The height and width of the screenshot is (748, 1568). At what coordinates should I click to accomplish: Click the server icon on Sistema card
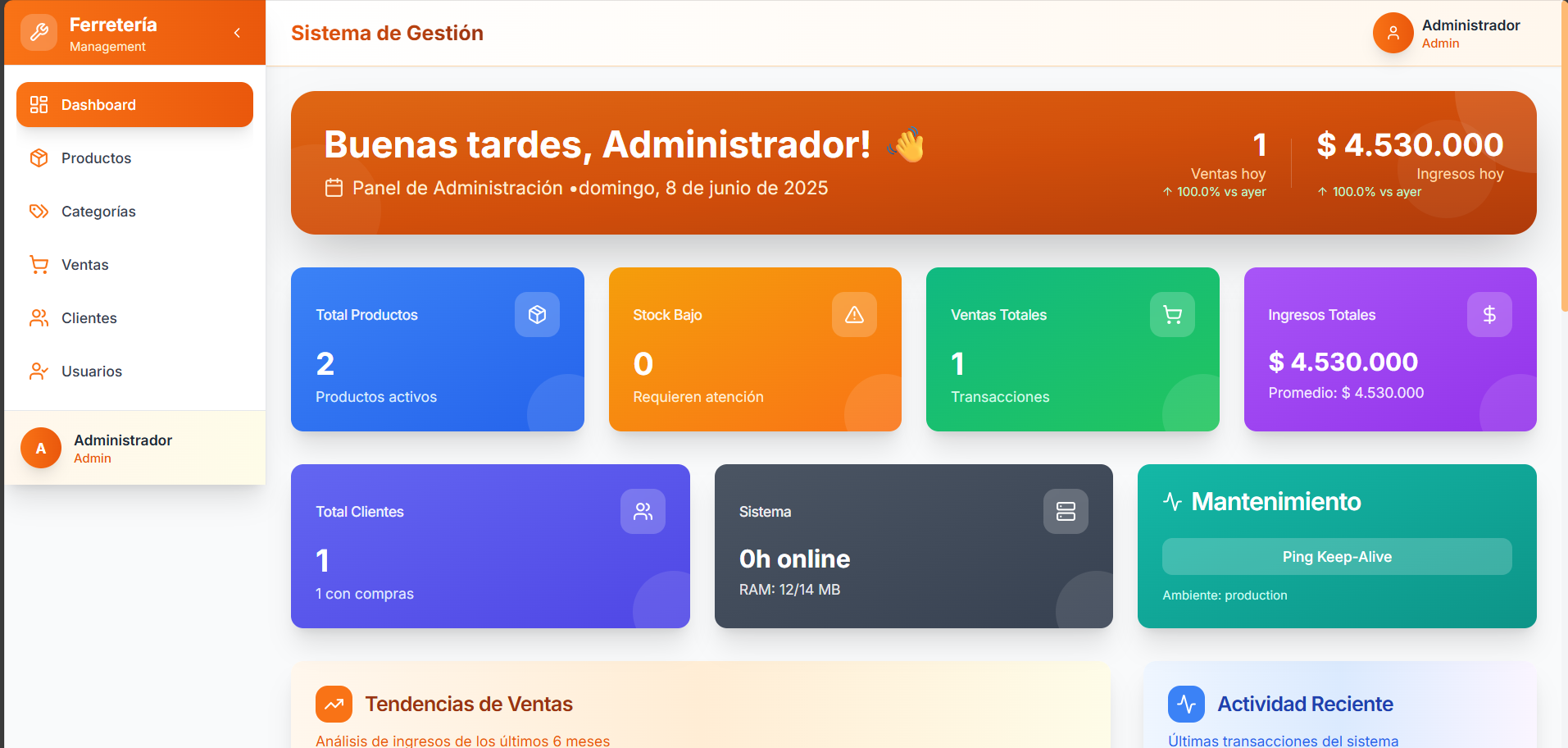(1065, 511)
